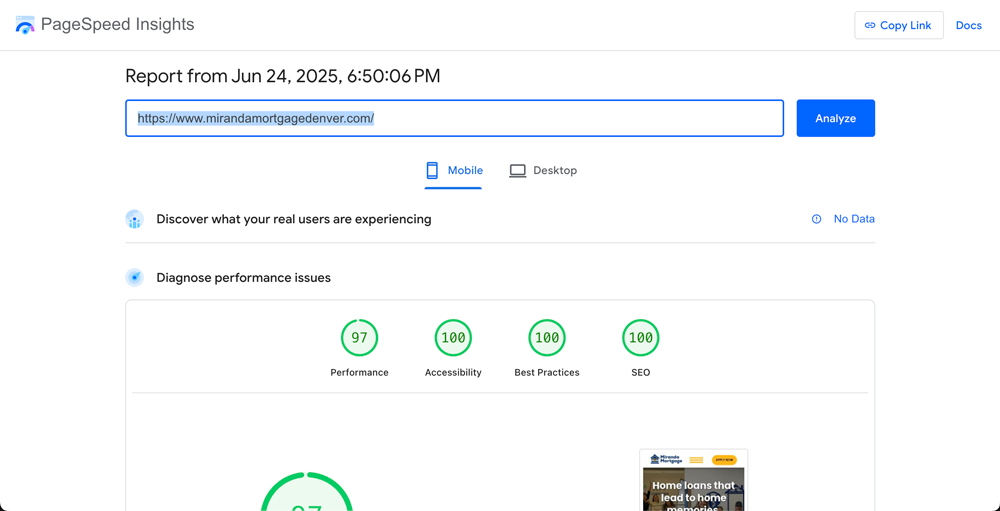Select the Best Practices 100 score gauge
The image size is (1000, 511).
coord(547,338)
